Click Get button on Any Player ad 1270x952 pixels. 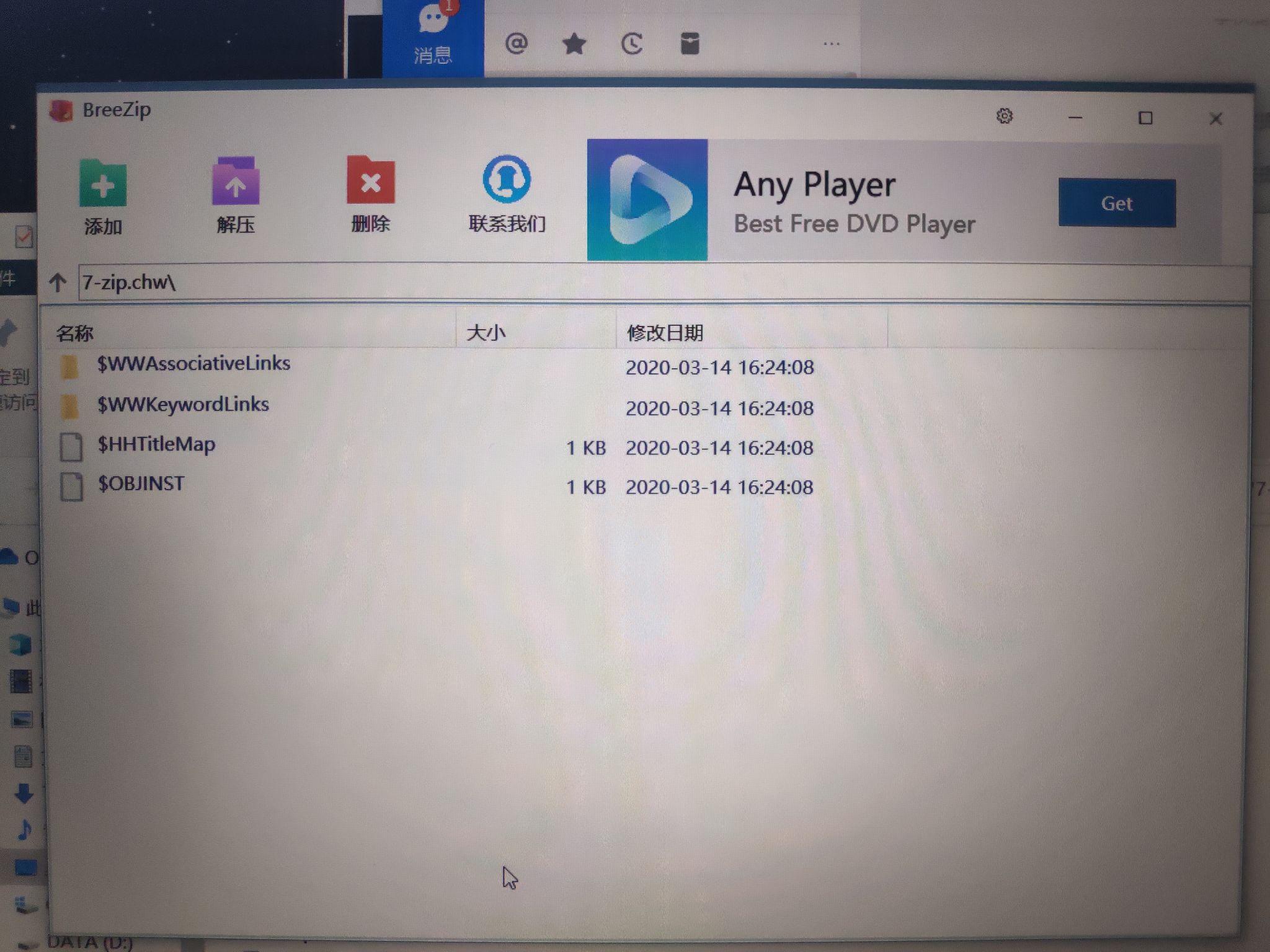click(1117, 203)
